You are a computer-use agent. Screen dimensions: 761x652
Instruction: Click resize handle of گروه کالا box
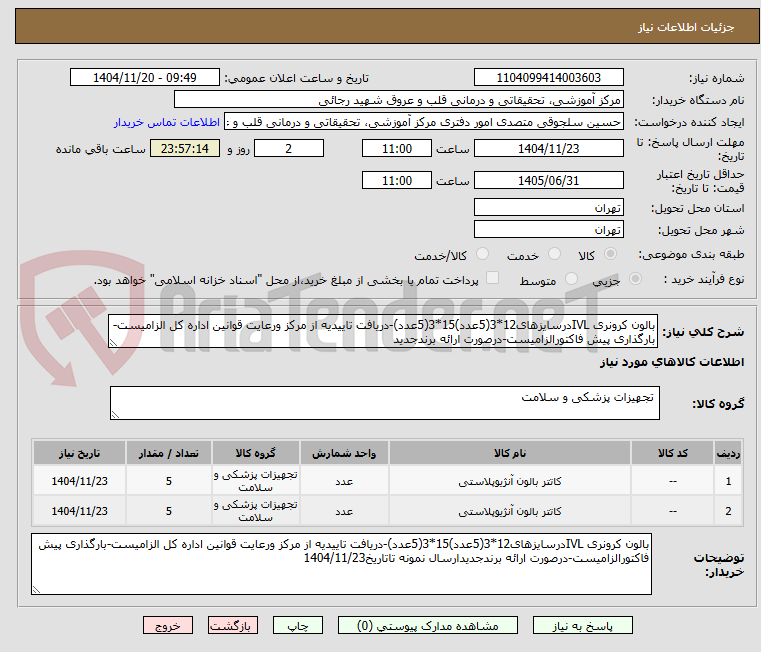tap(115, 415)
